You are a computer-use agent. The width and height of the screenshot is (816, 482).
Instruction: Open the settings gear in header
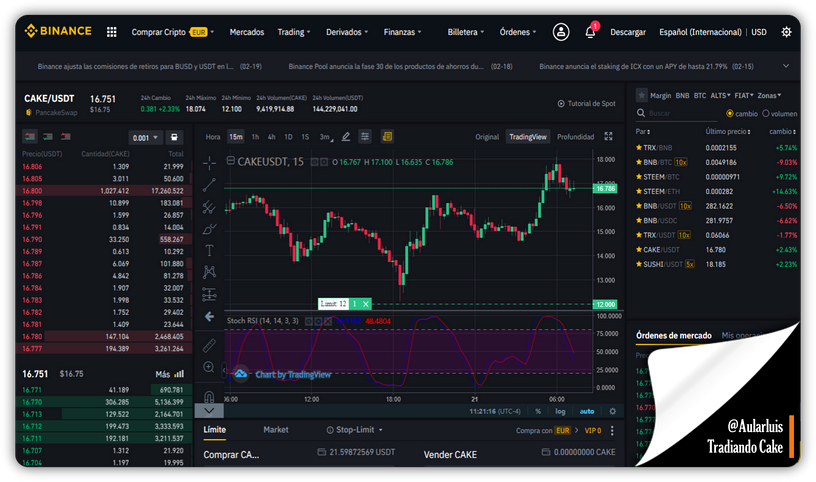(x=786, y=32)
